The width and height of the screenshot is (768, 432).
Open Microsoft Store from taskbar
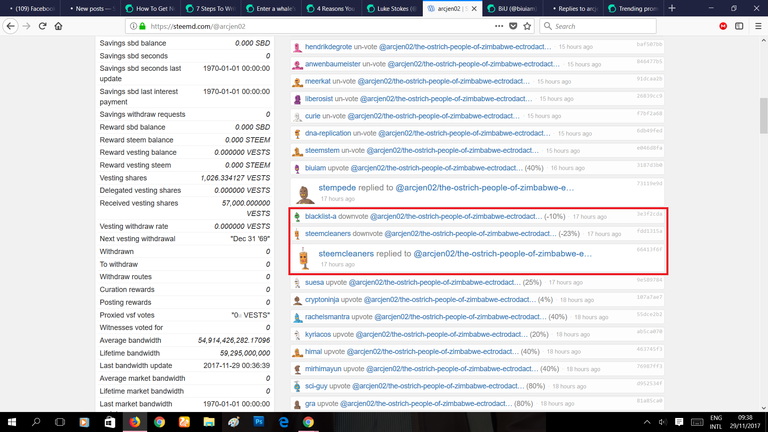110,422
